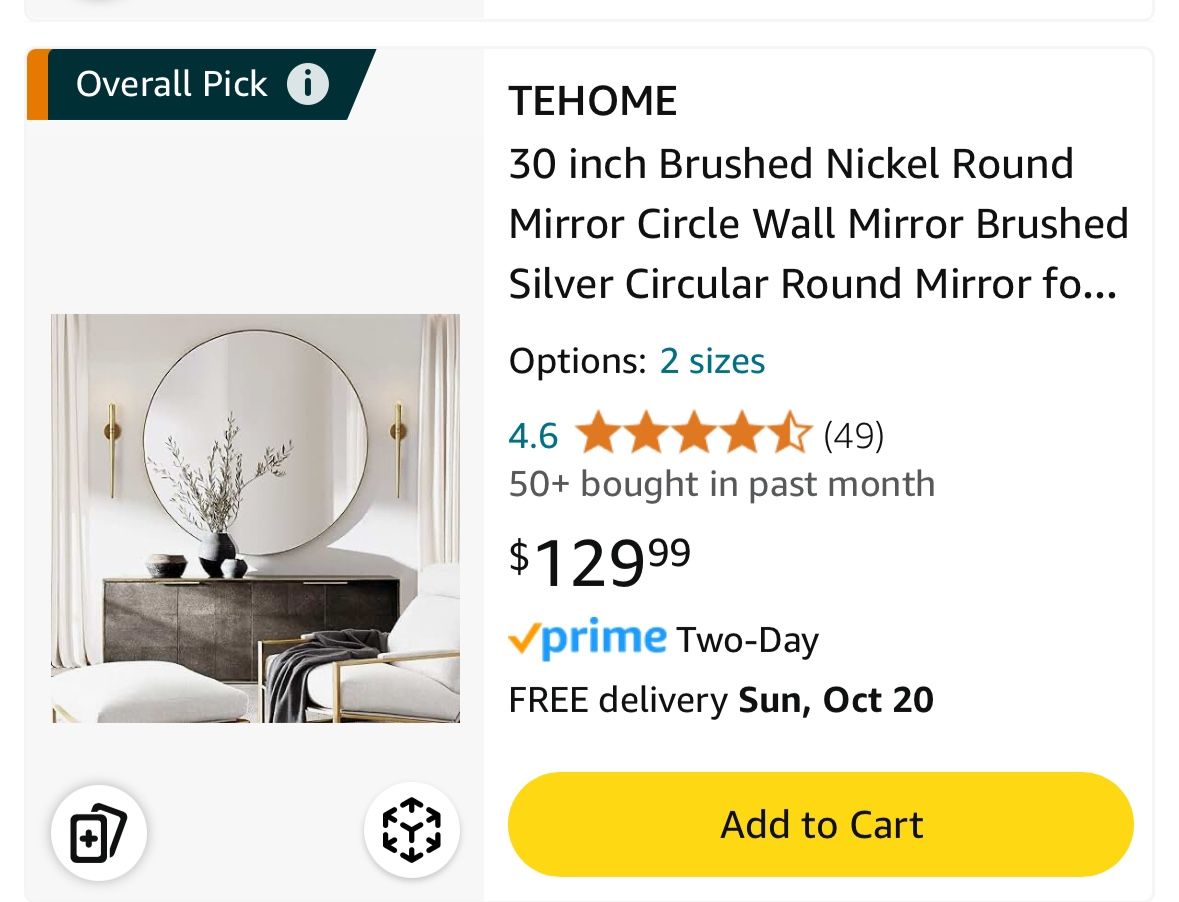Open the add-to-comparison icon below the product image
This screenshot has height=902, width=1179.
[x=99, y=832]
